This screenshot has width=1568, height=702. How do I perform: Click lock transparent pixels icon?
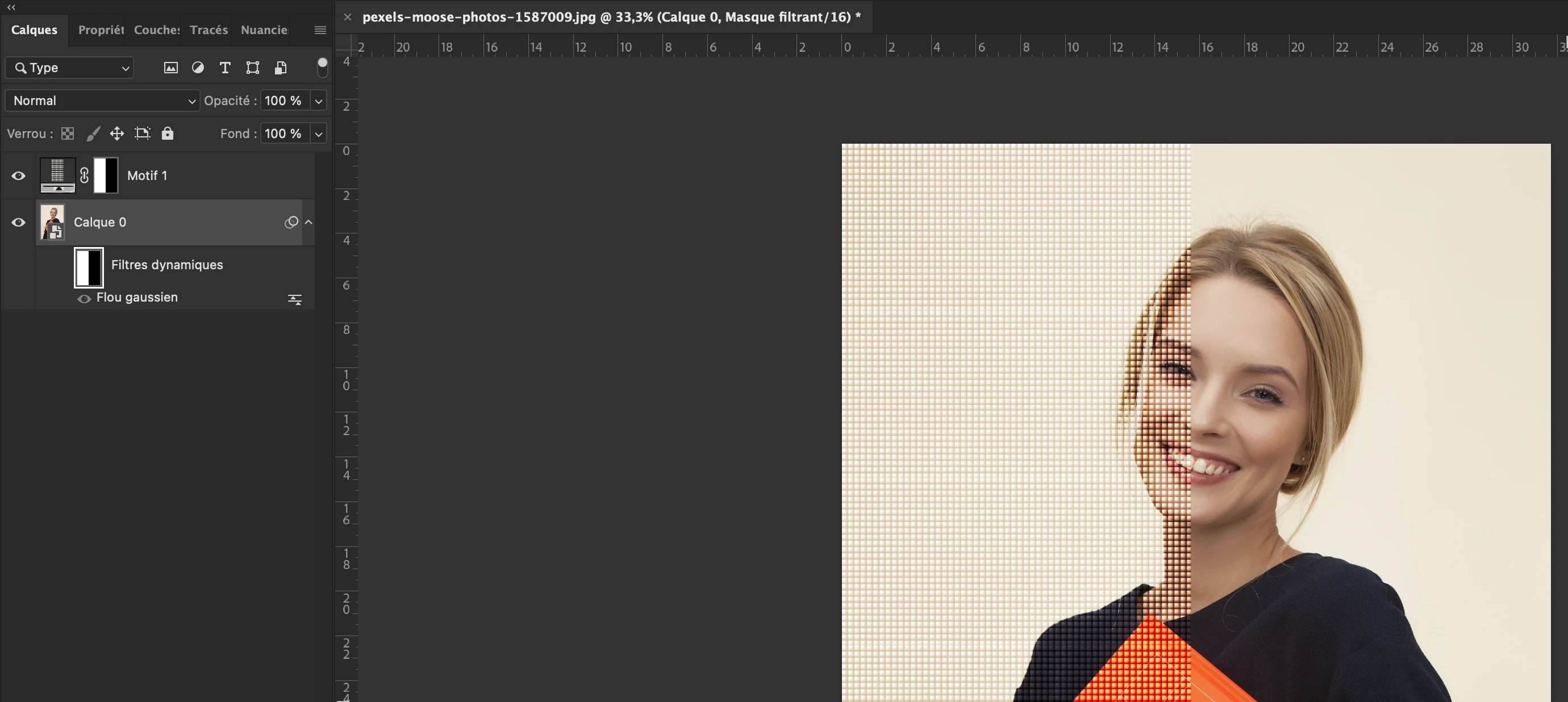point(68,133)
